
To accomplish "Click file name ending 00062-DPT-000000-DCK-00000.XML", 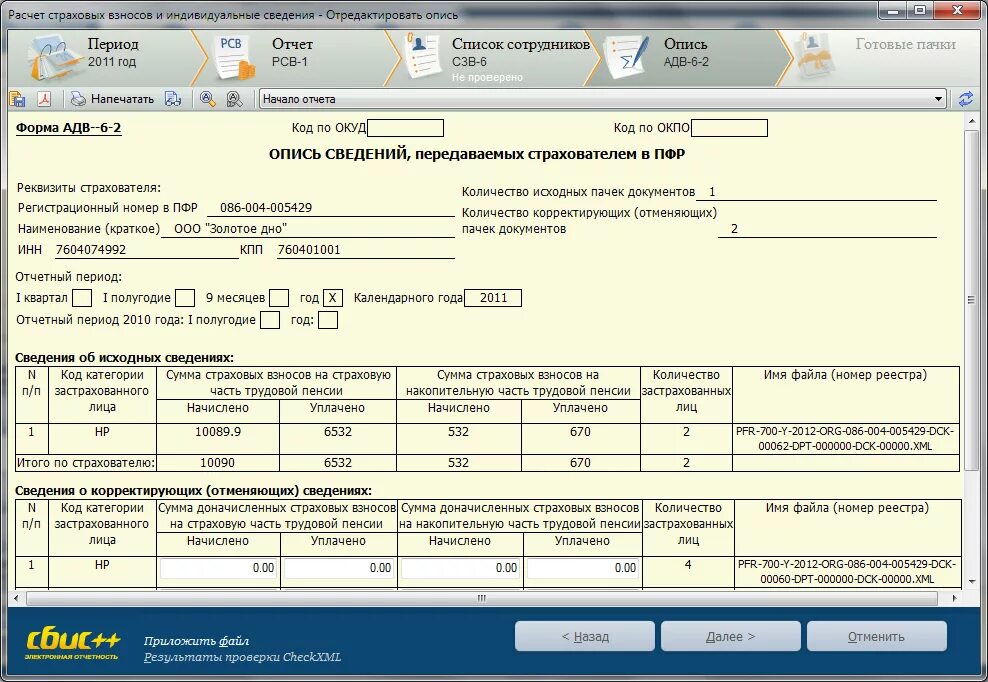I will (845, 439).
